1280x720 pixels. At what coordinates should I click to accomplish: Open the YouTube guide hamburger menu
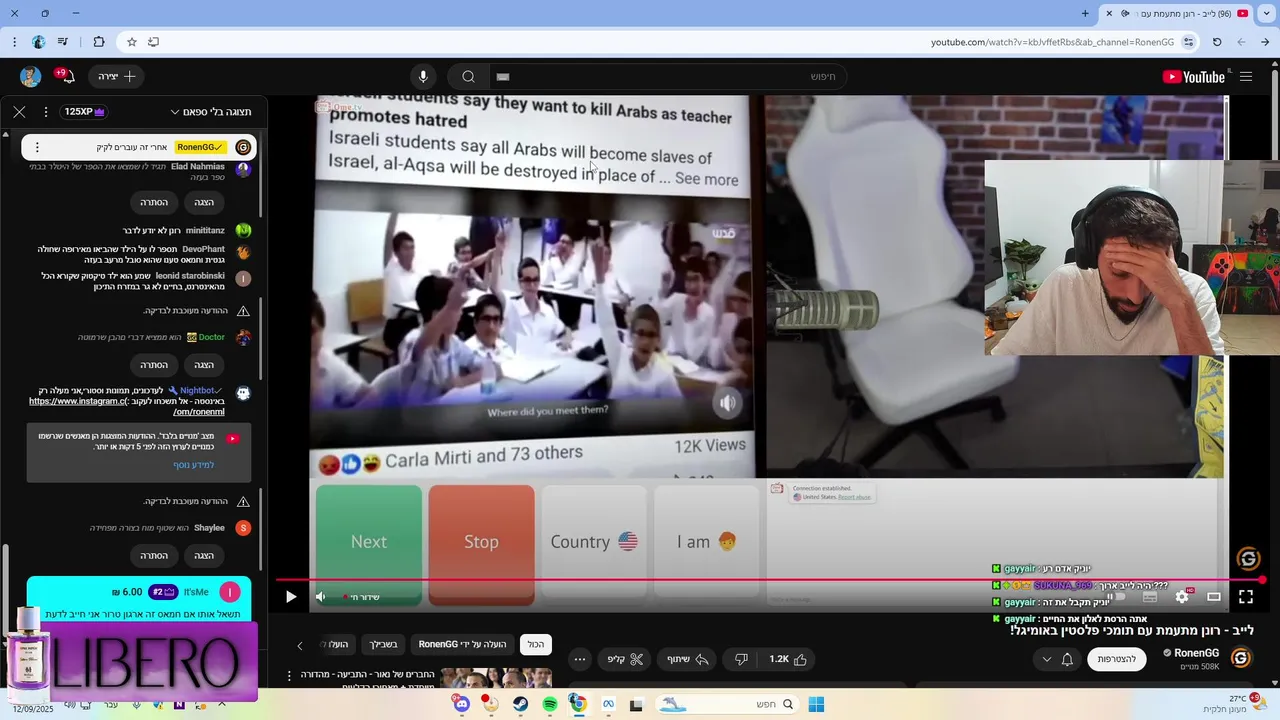(x=1246, y=77)
